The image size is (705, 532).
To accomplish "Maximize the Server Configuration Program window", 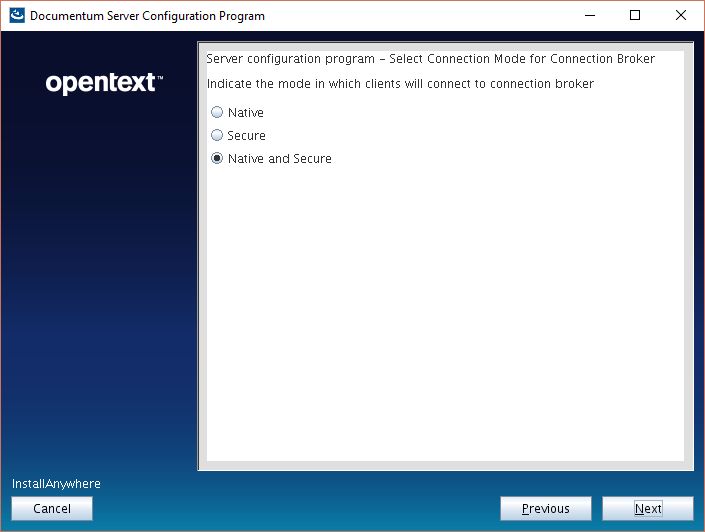I will click(x=635, y=16).
